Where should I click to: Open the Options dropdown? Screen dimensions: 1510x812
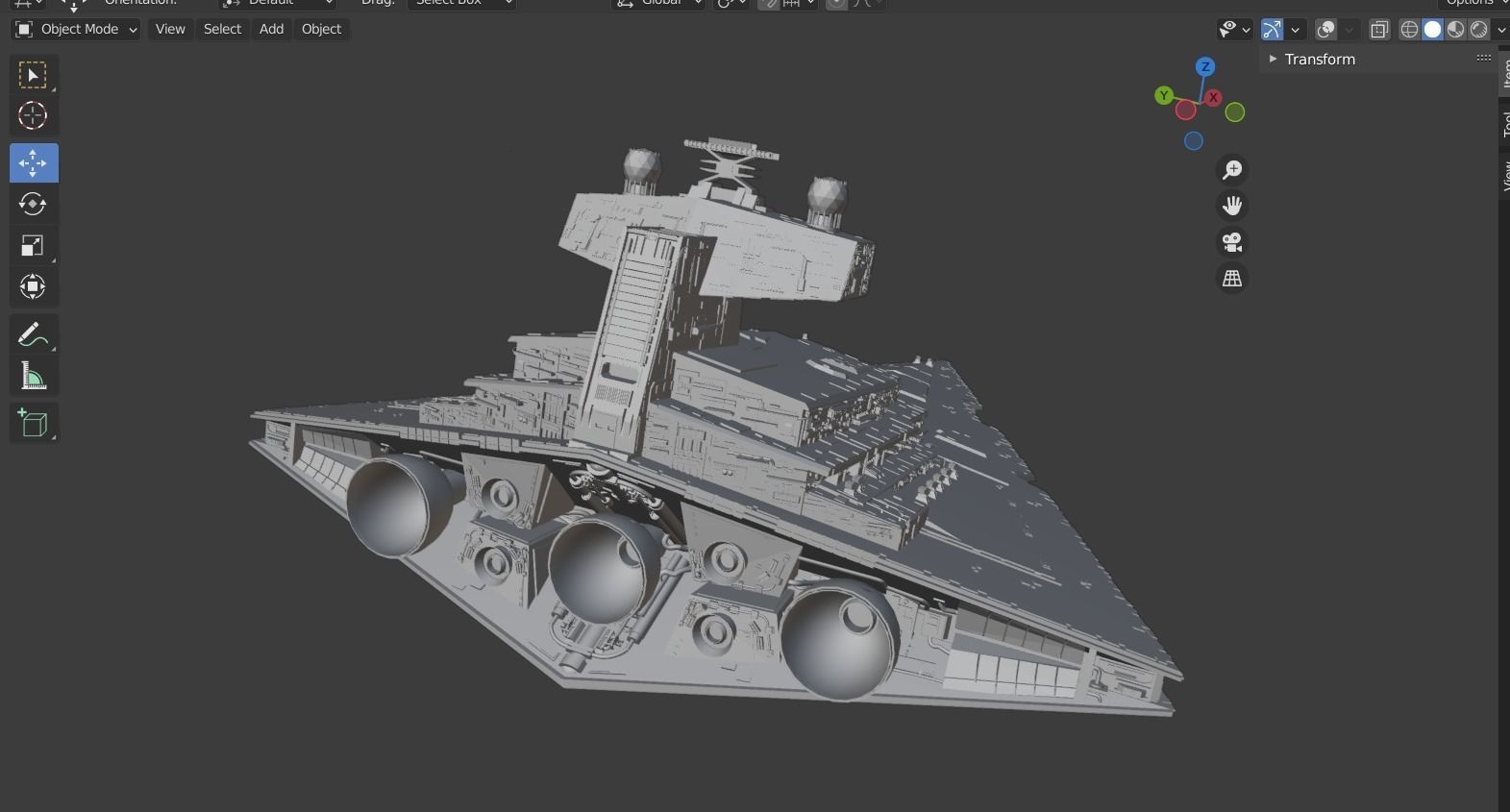[1474, 3]
